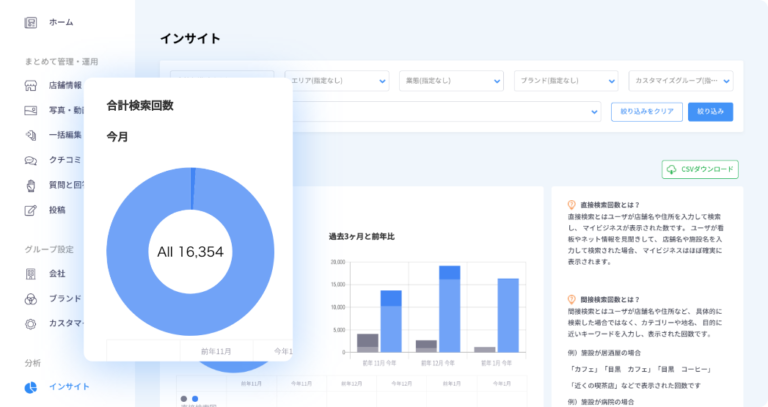This screenshot has width=768, height=407.
Task: Download data with CSVダウンロード button
Action: tap(700, 169)
